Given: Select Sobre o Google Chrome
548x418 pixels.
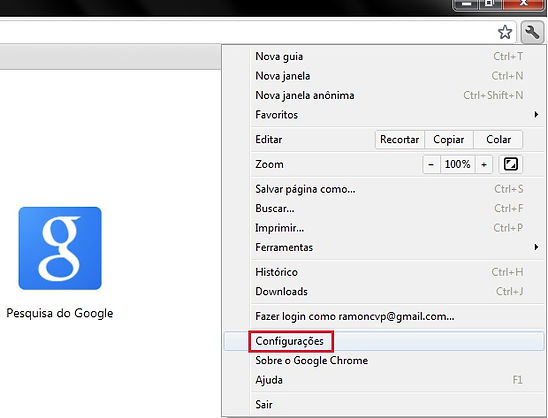Looking at the screenshot, I should (x=384, y=360).
